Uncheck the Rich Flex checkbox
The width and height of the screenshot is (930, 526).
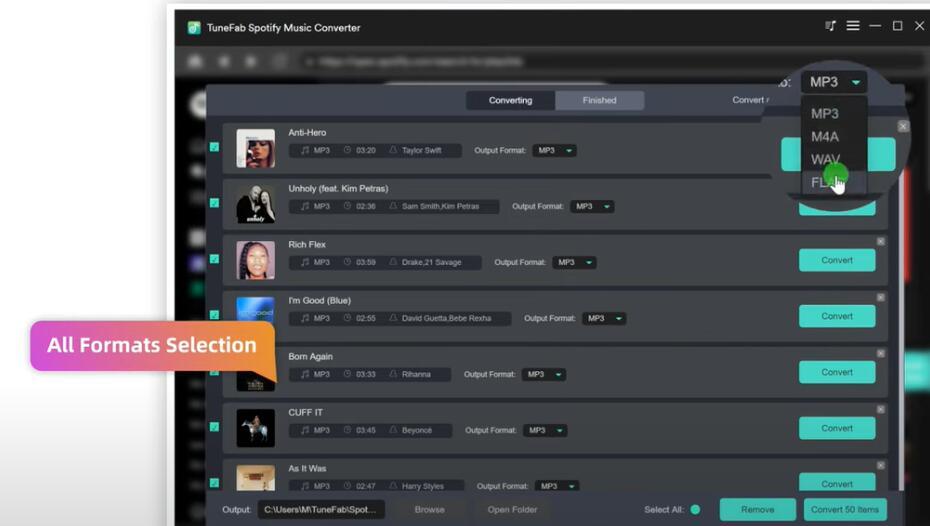215,259
